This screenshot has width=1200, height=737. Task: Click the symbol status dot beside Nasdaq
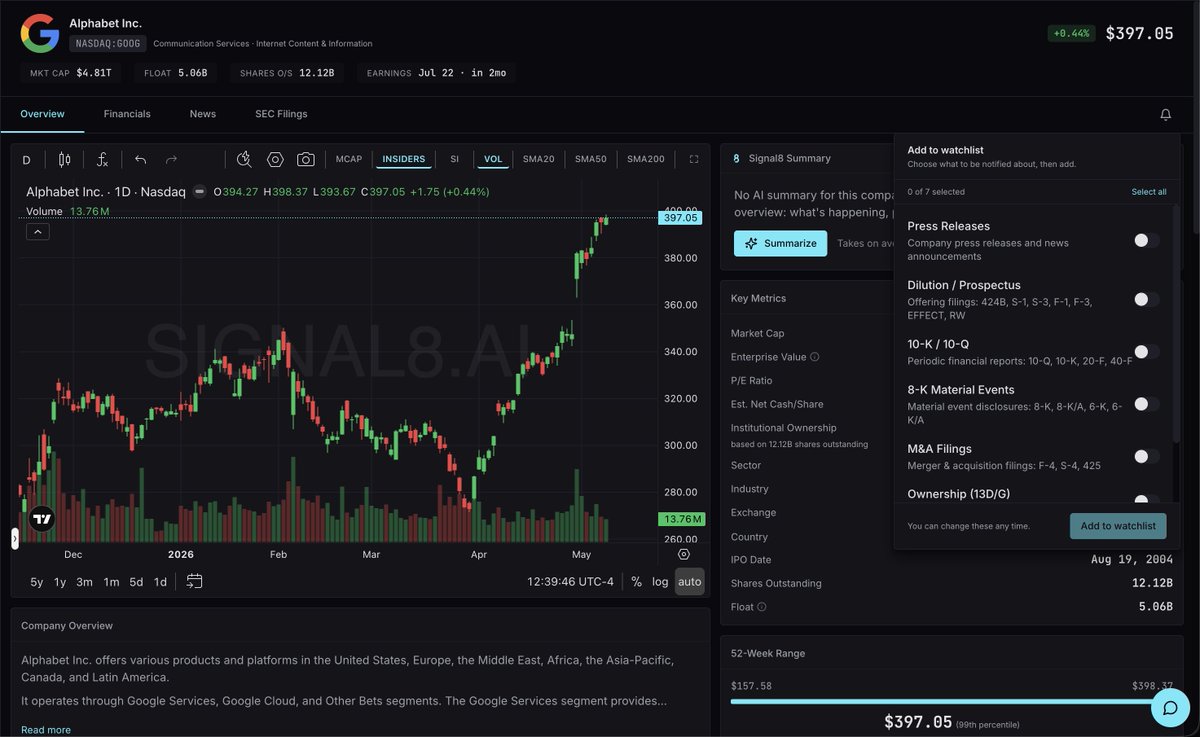point(199,191)
